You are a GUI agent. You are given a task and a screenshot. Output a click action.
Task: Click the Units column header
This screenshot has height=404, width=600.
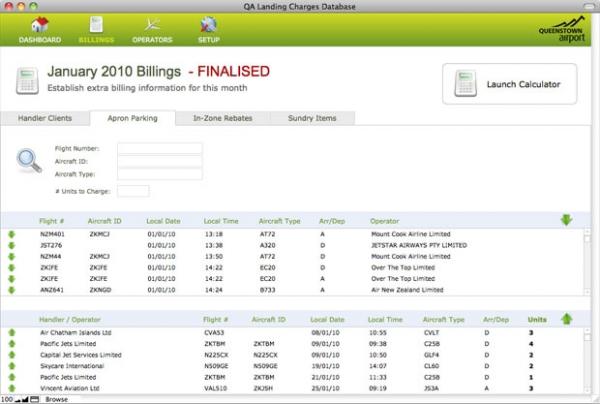(x=537, y=319)
